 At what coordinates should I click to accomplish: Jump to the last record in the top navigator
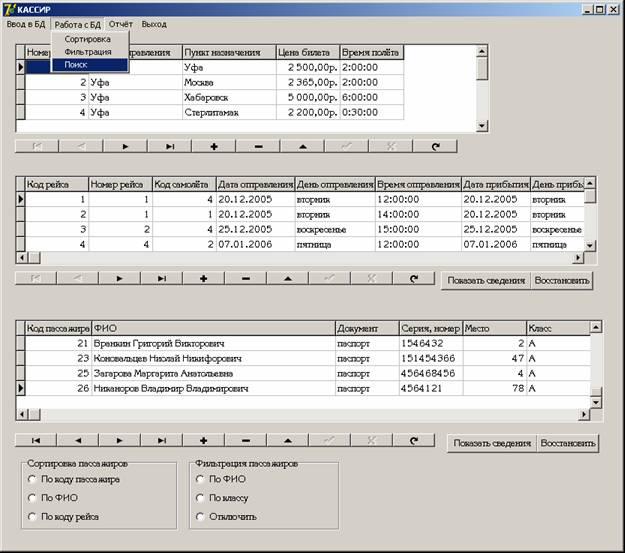pos(170,146)
